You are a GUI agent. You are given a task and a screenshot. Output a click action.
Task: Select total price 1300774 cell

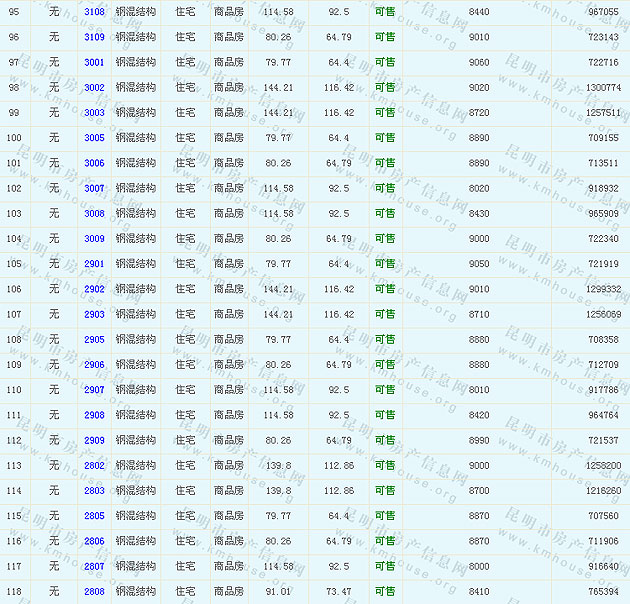pos(603,88)
